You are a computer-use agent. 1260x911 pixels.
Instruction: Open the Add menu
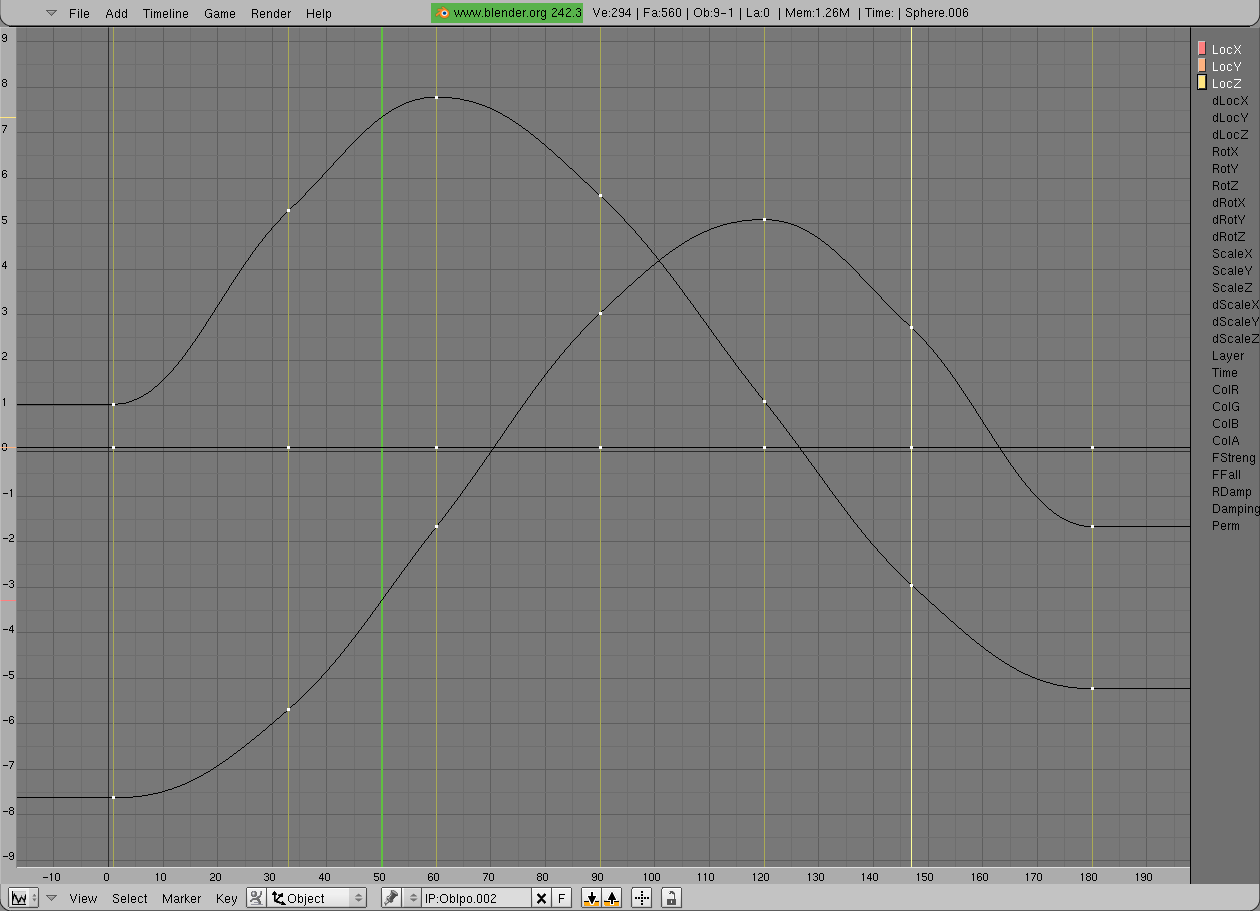point(116,13)
